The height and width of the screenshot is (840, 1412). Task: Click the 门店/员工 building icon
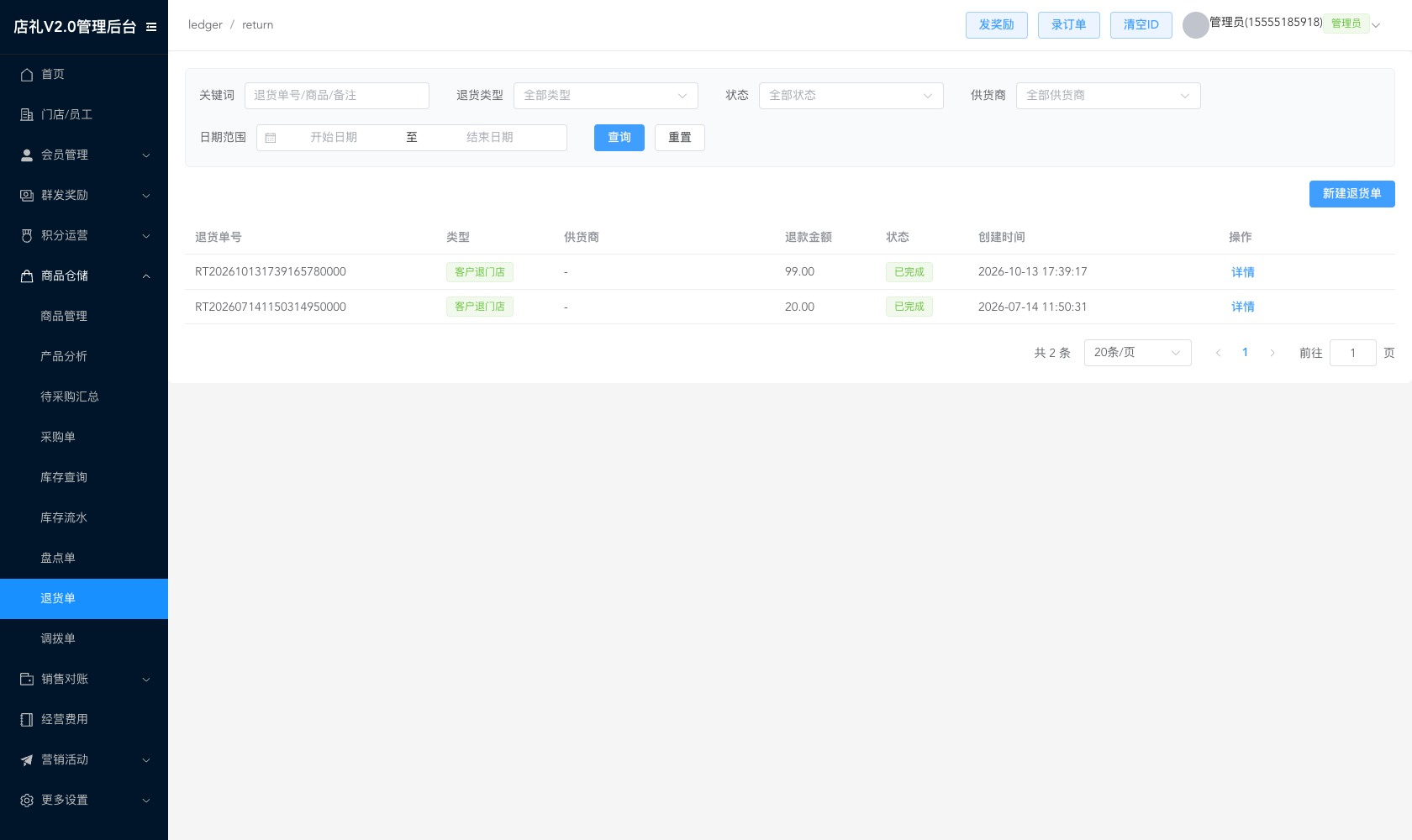tap(27, 115)
